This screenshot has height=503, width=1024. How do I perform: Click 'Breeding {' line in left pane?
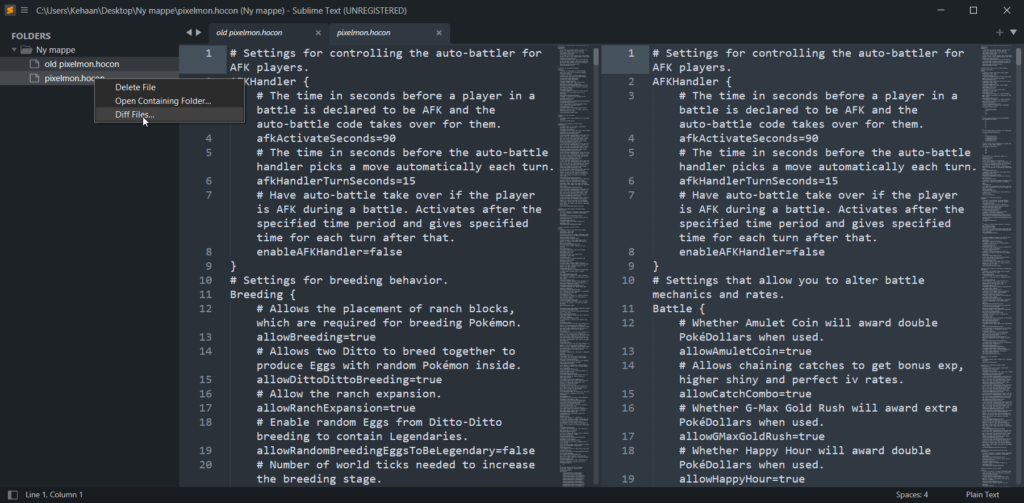263,295
